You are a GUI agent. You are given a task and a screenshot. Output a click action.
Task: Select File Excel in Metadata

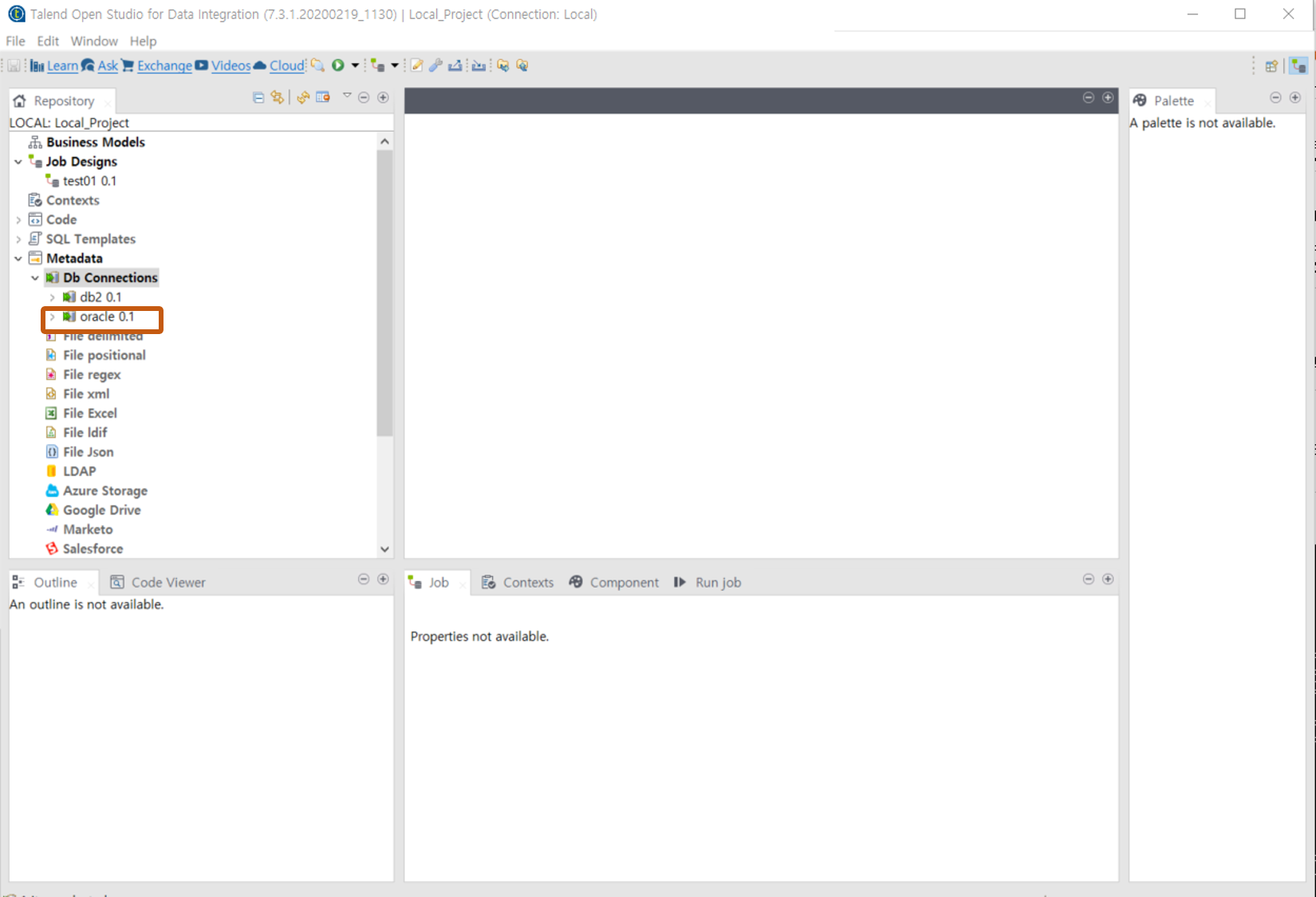(90, 413)
